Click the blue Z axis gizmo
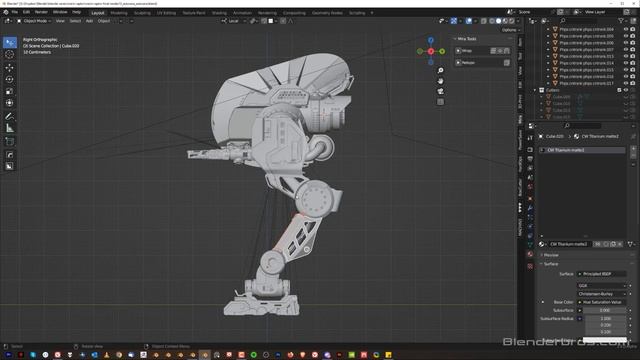This screenshot has height=360, width=640. [431, 40]
